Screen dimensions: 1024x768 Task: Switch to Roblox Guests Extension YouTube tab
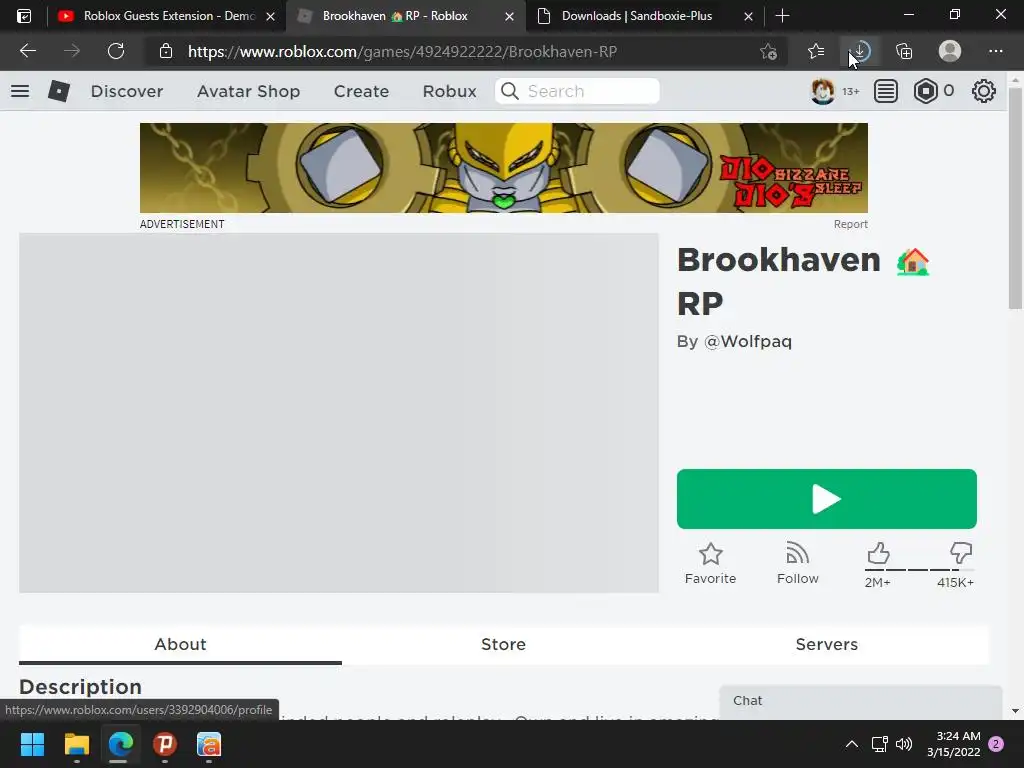pos(167,16)
